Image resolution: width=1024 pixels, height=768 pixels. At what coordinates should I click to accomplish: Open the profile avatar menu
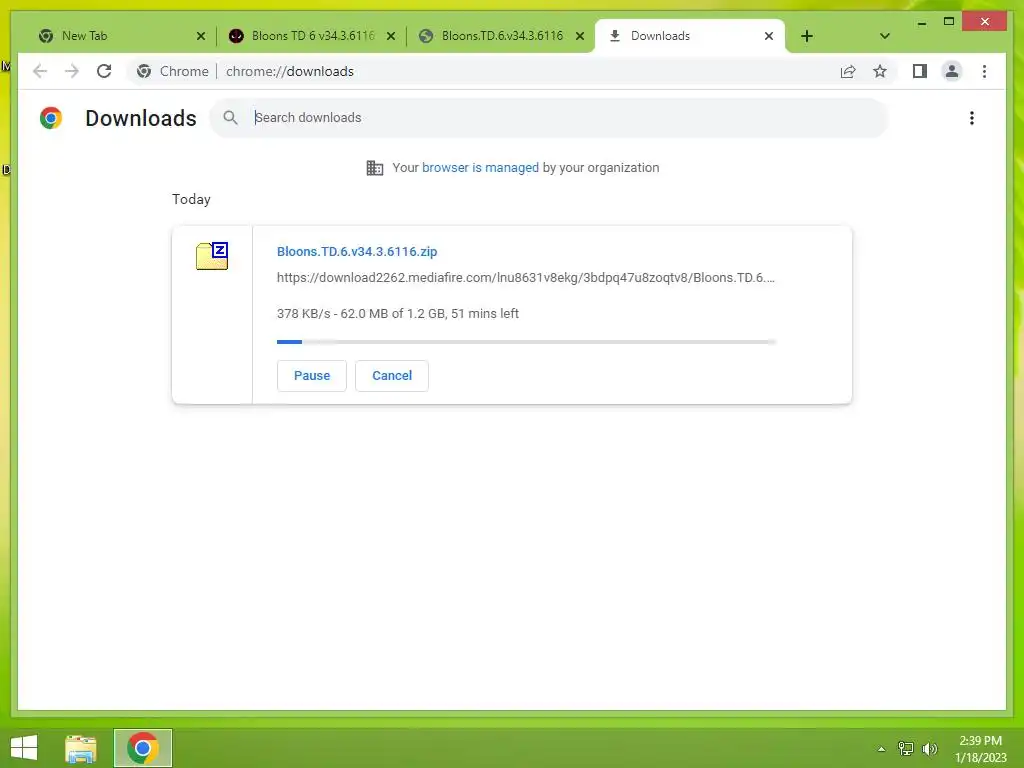click(952, 71)
